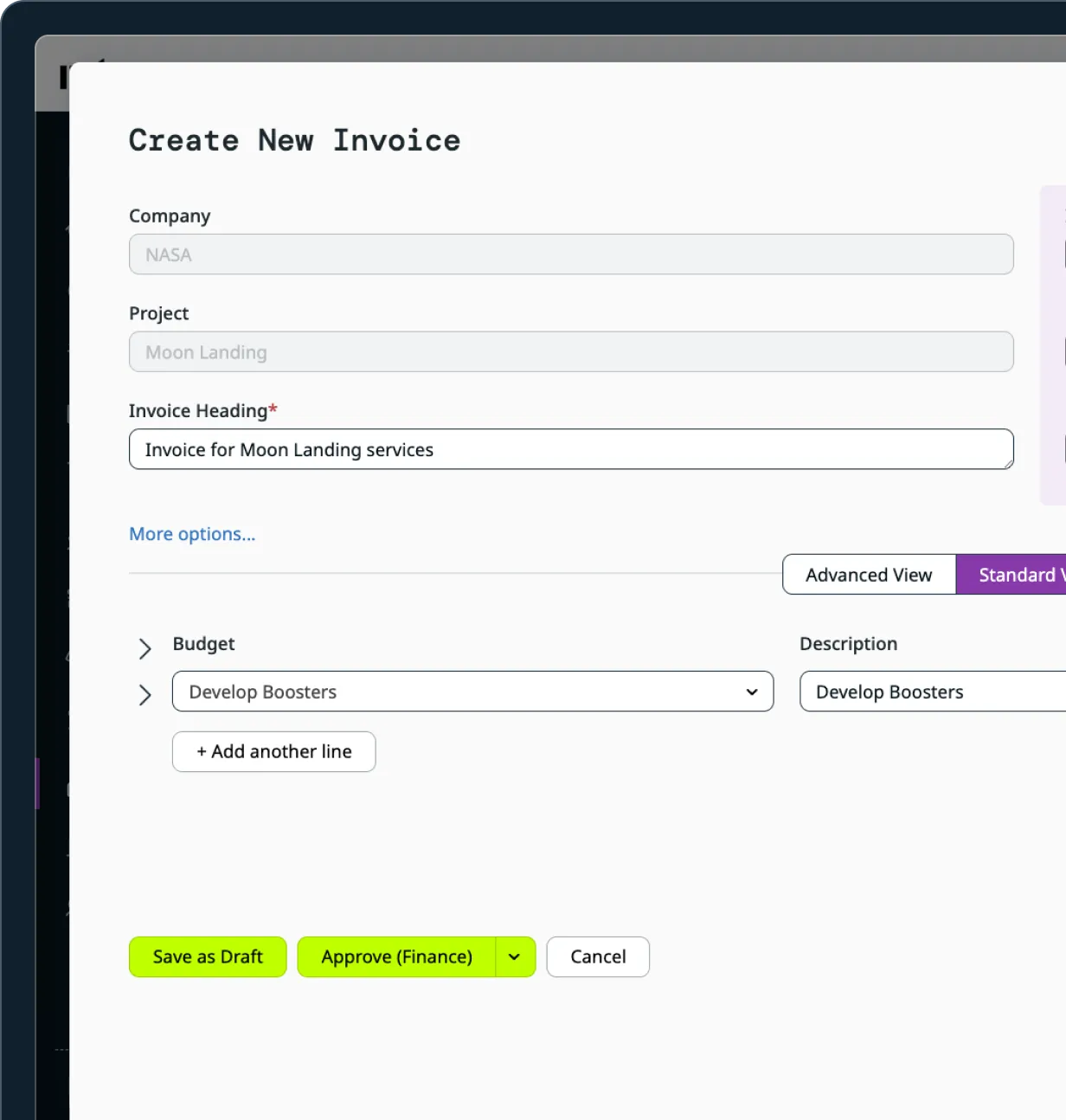Viewport: 1066px width, 1120px height.
Task: Click the Moon Landing project field
Action: pos(571,351)
